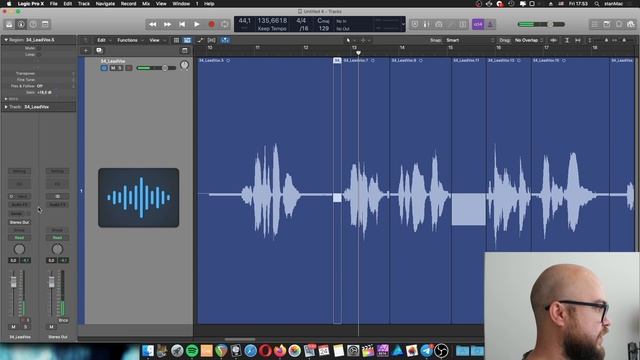The height and width of the screenshot is (360, 640).
Task: Open the media Browsers icon
Action: click(x=631, y=24)
